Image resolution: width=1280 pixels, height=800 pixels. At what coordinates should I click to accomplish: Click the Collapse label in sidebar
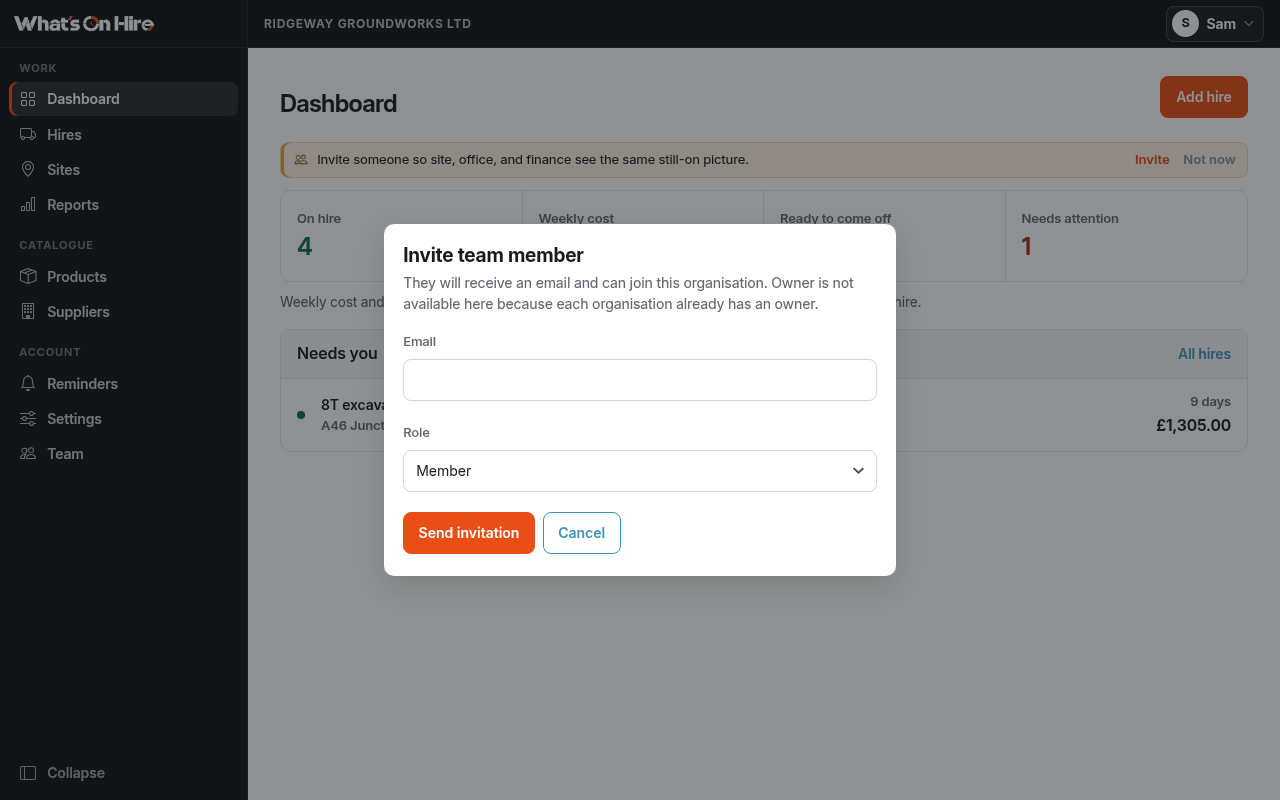click(76, 772)
